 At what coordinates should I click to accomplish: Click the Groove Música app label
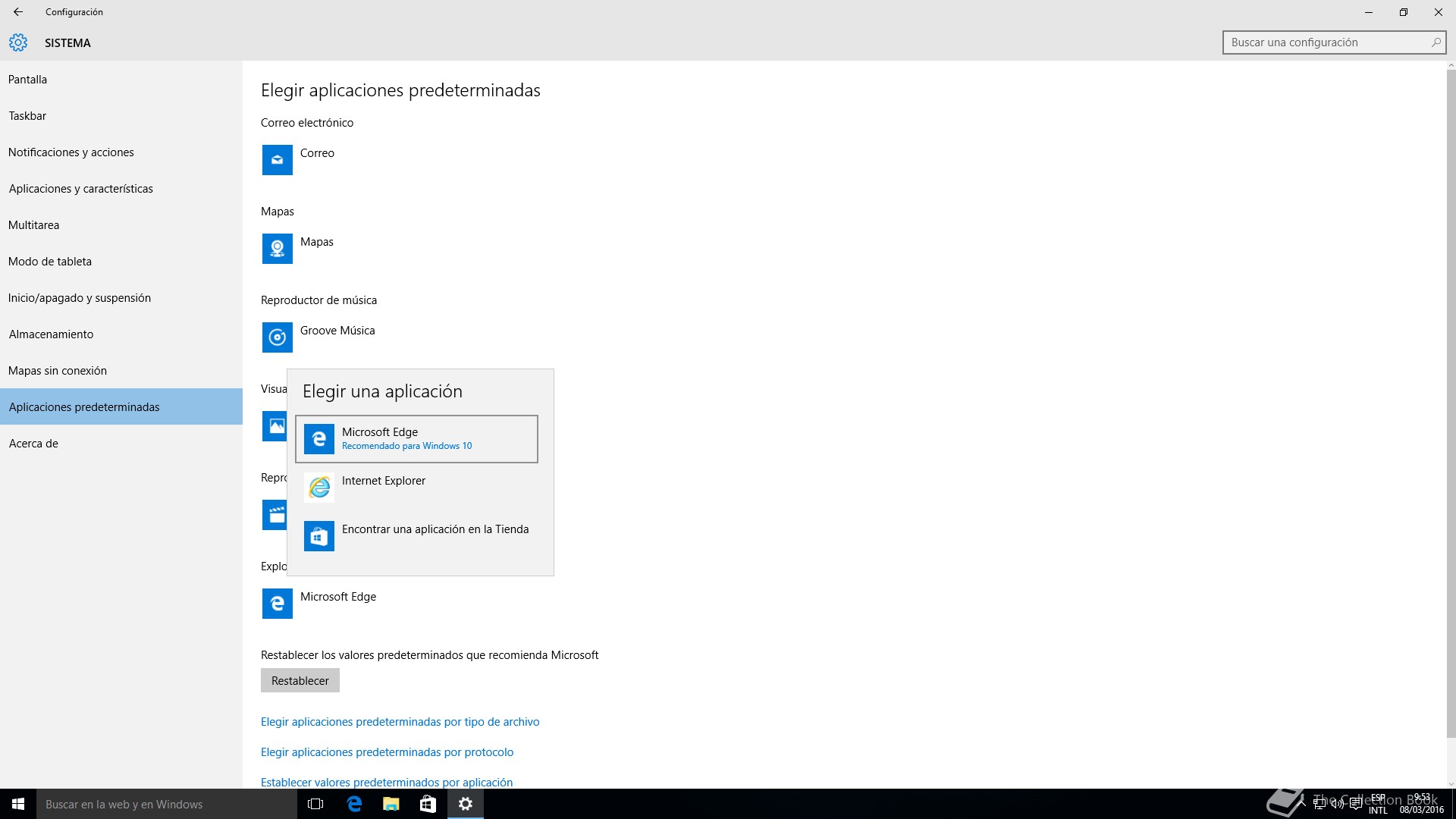tap(337, 331)
